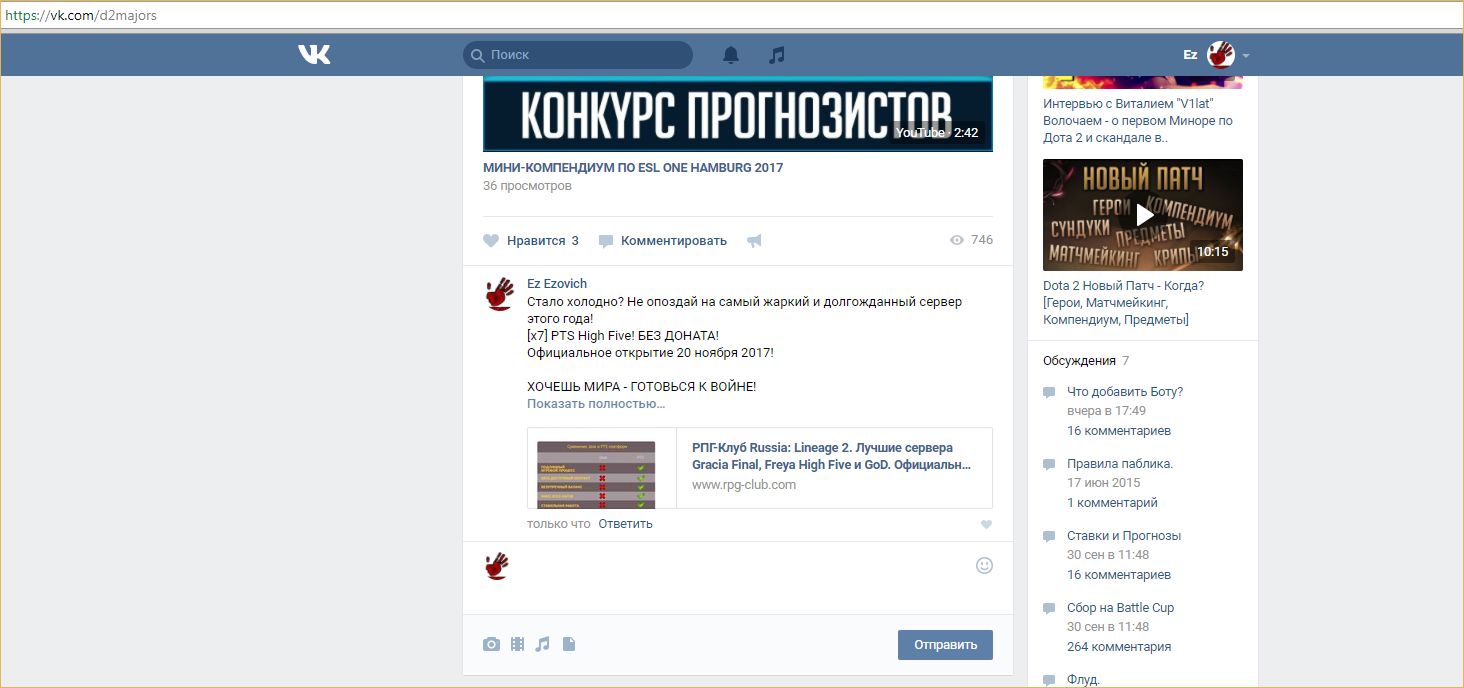Reply to comment via Ответить
This screenshot has height=688, width=1464.
(625, 524)
